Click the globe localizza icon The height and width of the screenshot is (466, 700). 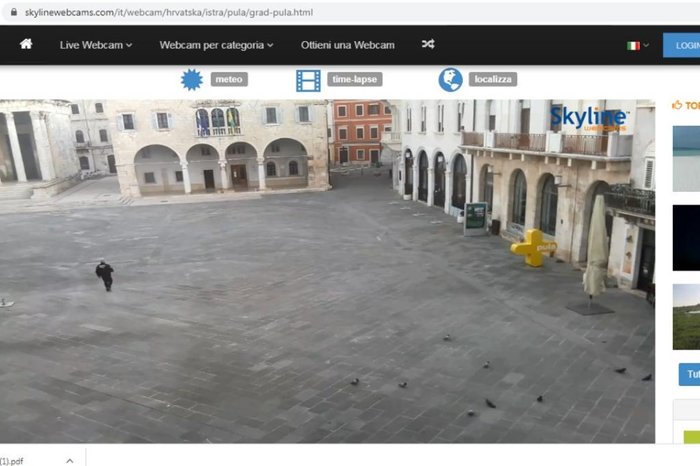(x=450, y=80)
